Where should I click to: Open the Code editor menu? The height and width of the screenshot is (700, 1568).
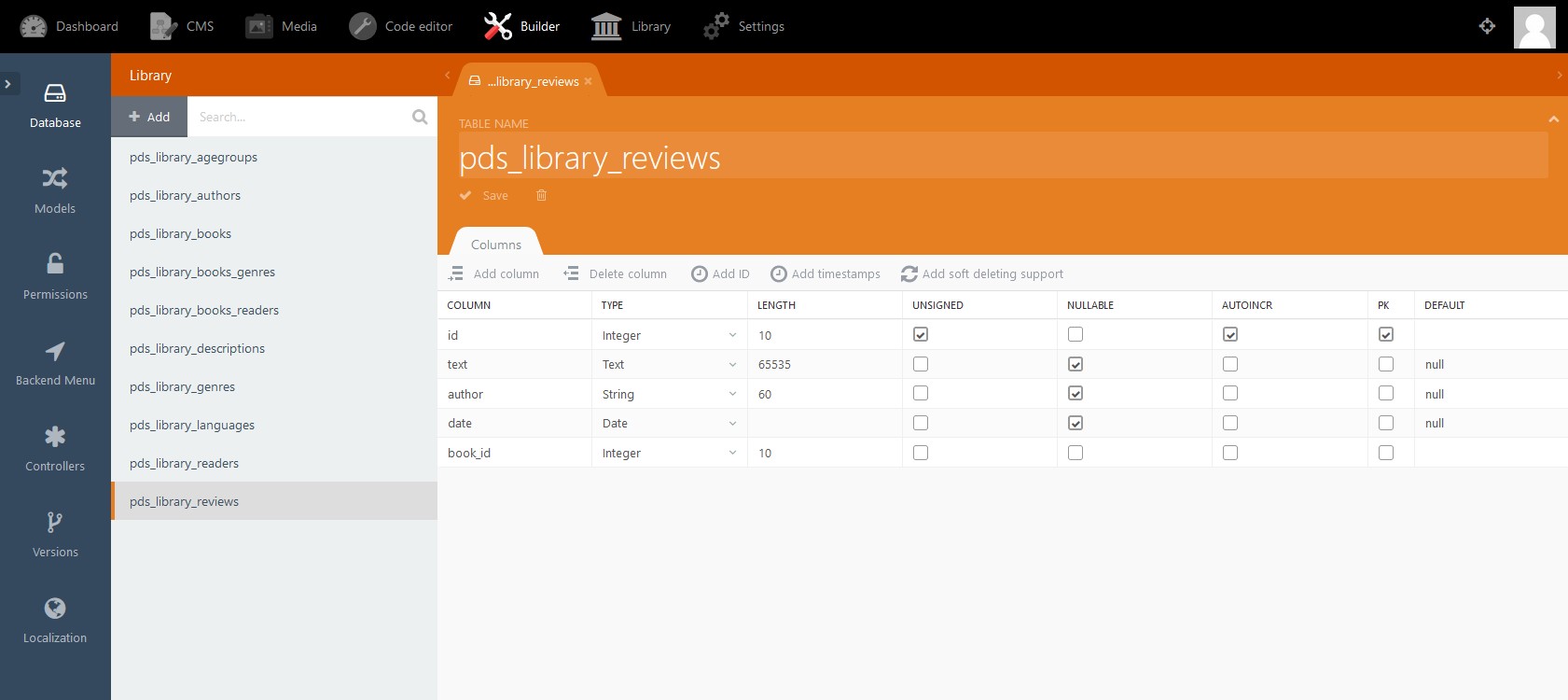click(x=400, y=26)
